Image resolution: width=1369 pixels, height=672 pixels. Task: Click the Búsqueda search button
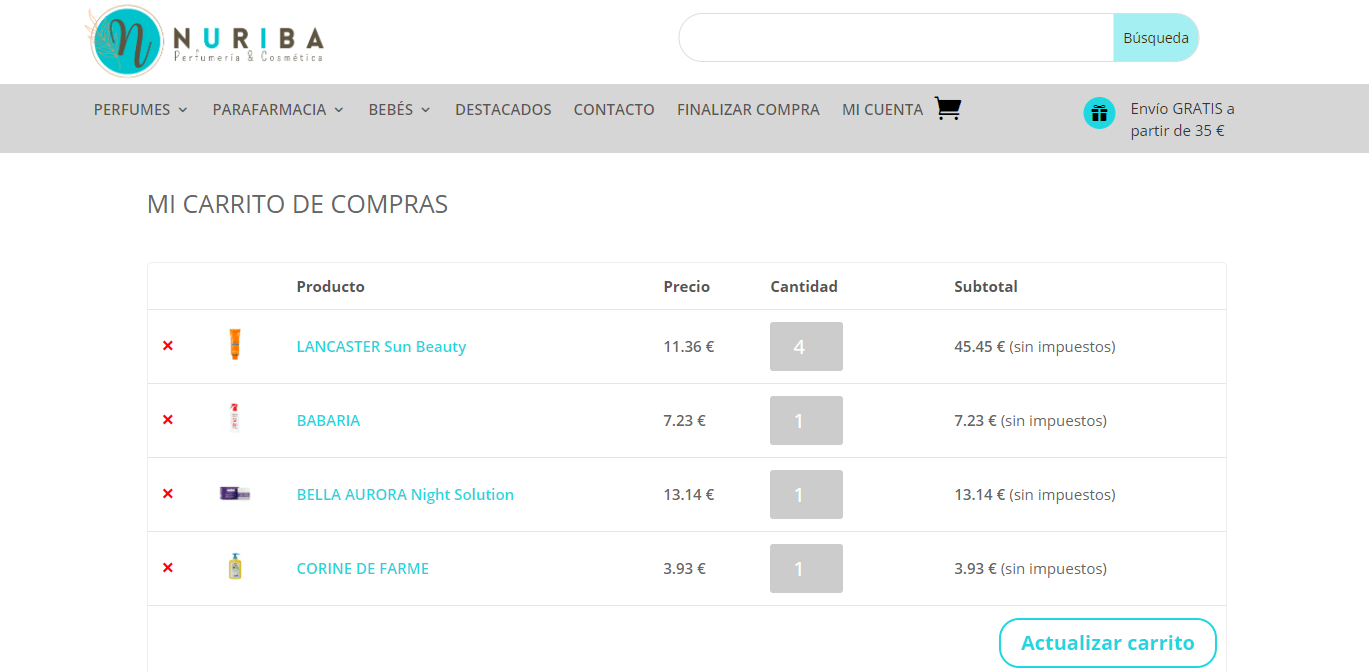(1156, 38)
